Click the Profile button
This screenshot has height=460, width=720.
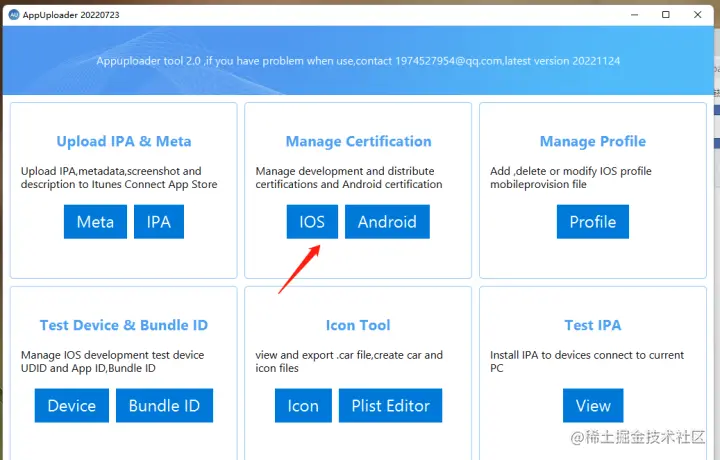pyautogui.click(x=593, y=222)
